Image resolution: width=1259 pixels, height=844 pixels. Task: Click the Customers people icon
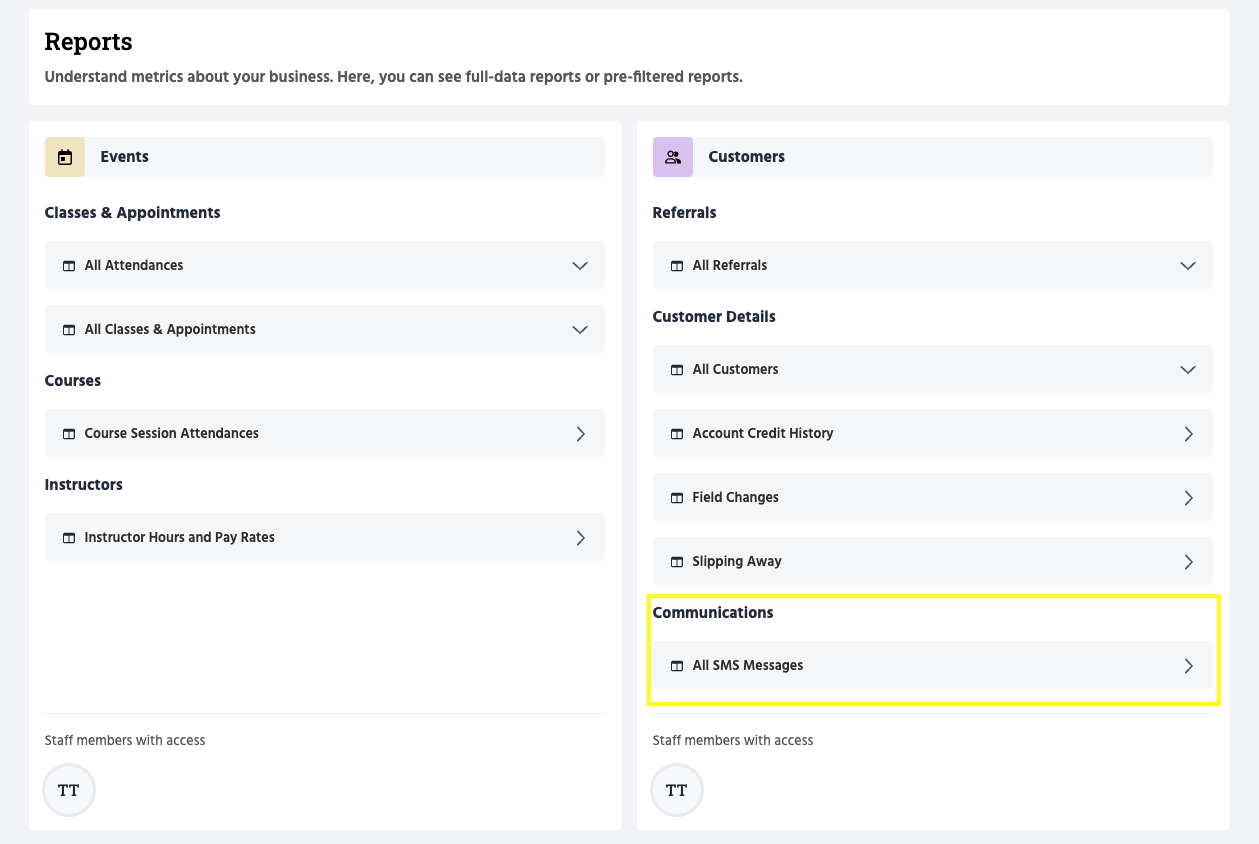click(673, 157)
